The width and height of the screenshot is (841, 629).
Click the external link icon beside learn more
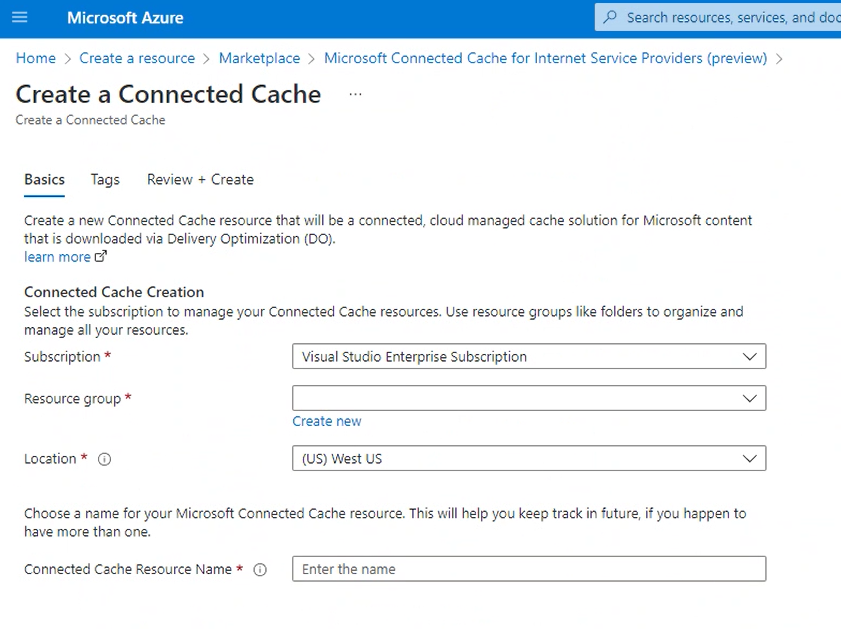tap(100, 257)
